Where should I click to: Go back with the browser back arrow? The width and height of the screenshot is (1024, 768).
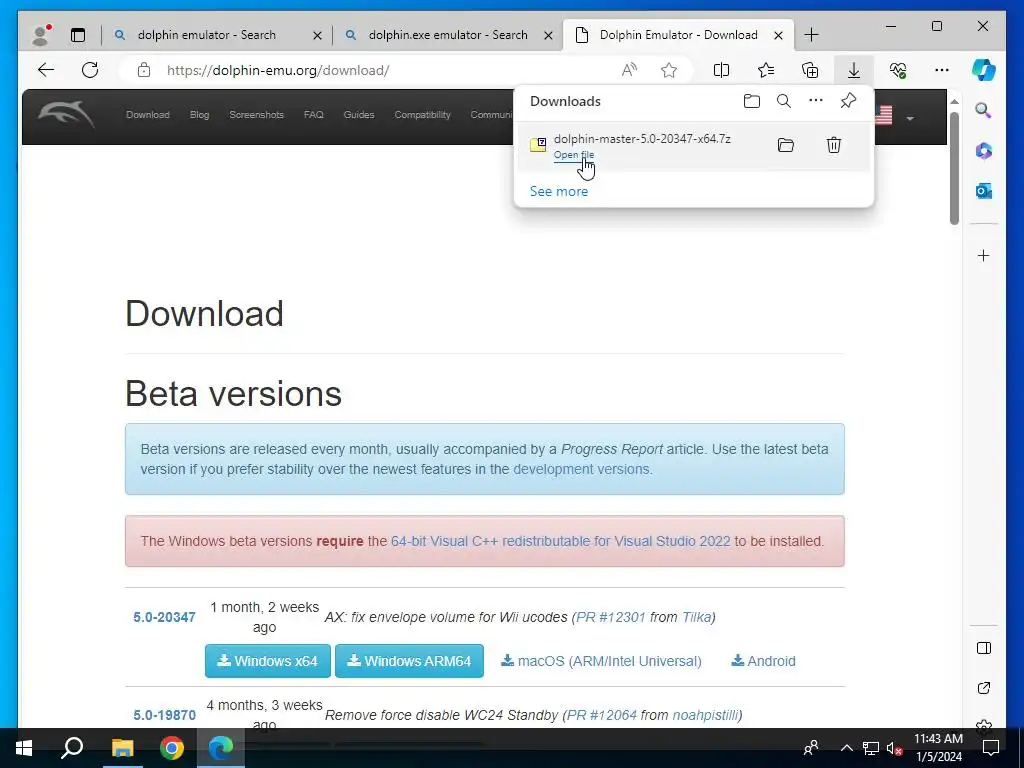(x=46, y=70)
